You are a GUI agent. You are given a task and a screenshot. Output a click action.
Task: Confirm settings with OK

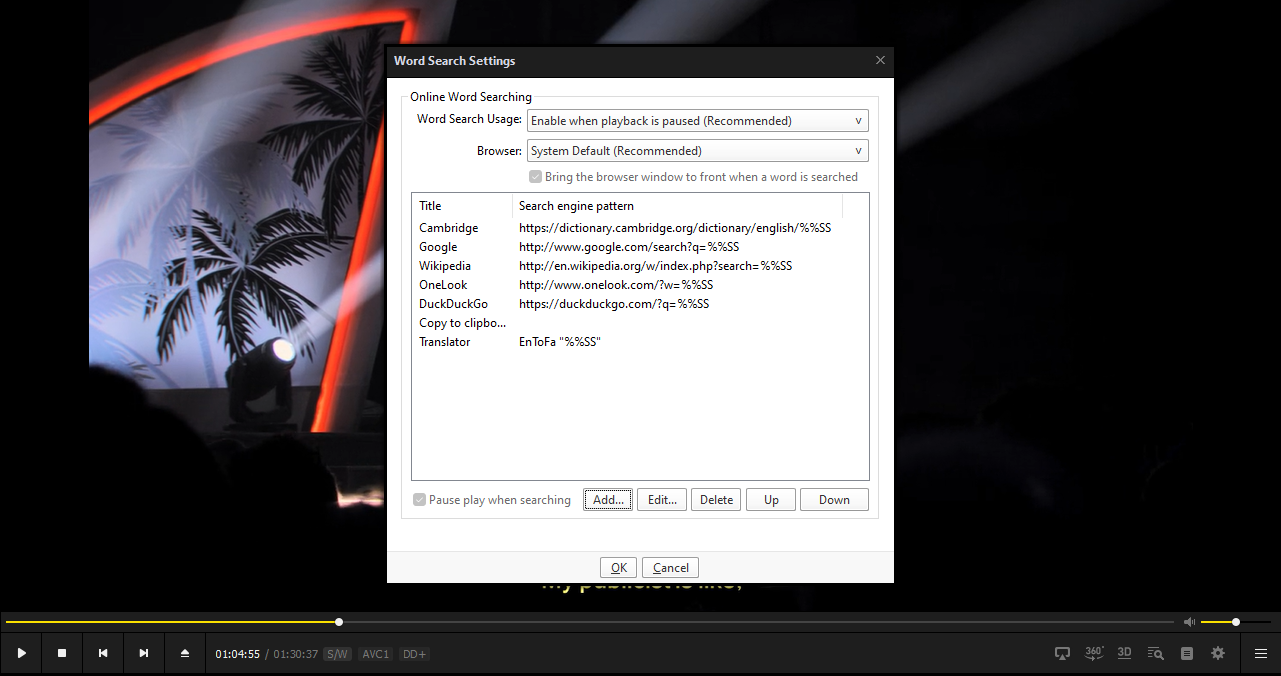pyautogui.click(x=619, y=568)
